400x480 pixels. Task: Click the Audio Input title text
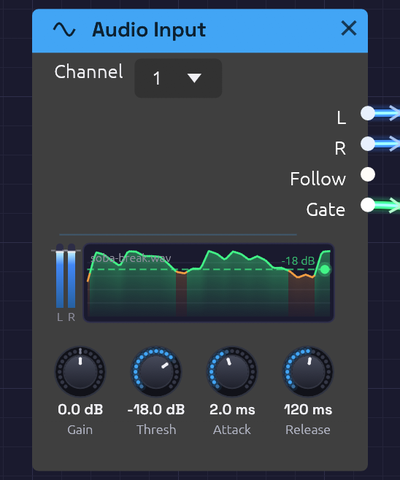tap(149, 30)
